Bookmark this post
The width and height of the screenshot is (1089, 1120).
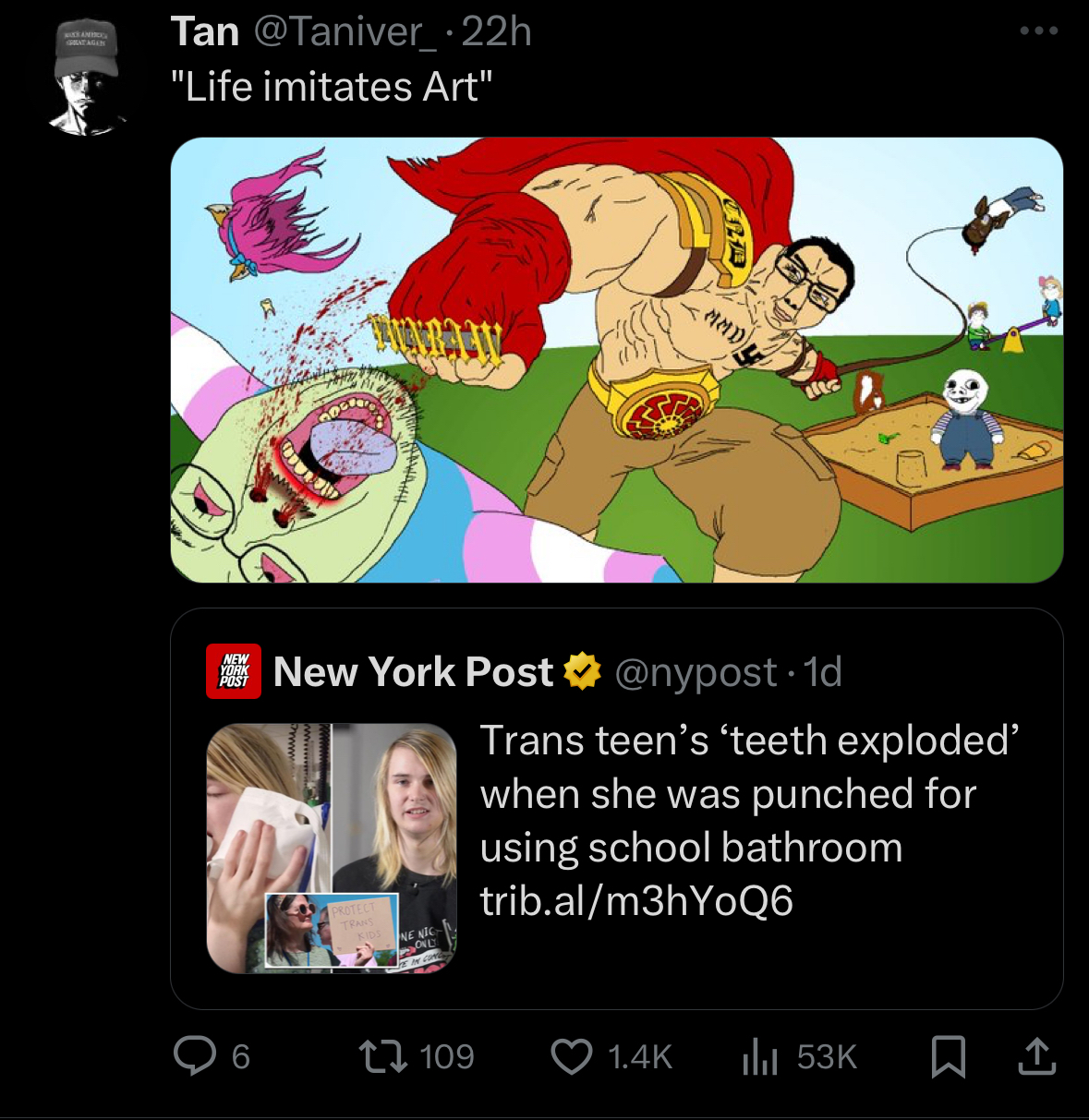point(949,1056)
